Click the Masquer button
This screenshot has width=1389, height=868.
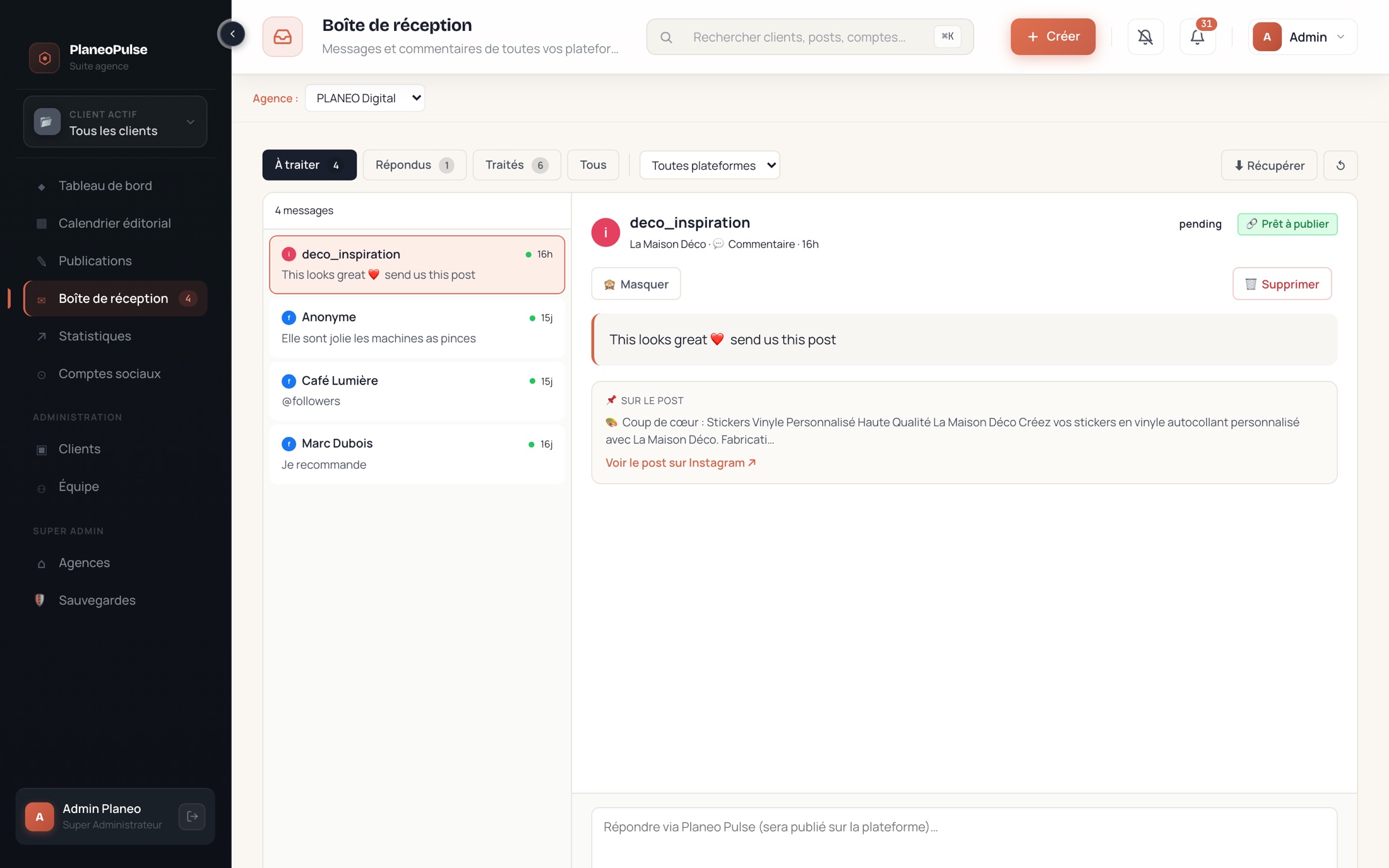pyautogui.click(x=636, y=284)
